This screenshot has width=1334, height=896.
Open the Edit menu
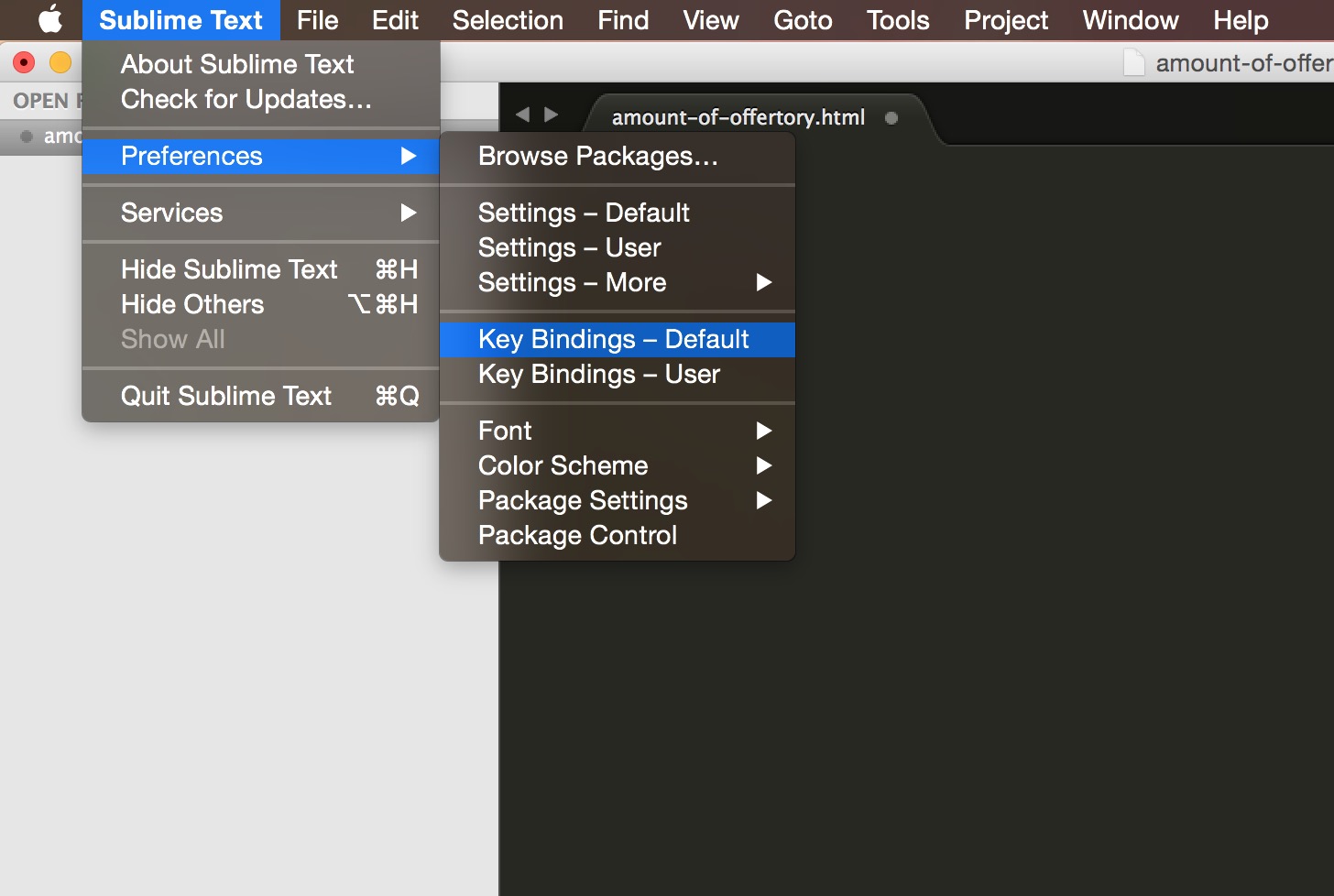(x=395, y=20)
